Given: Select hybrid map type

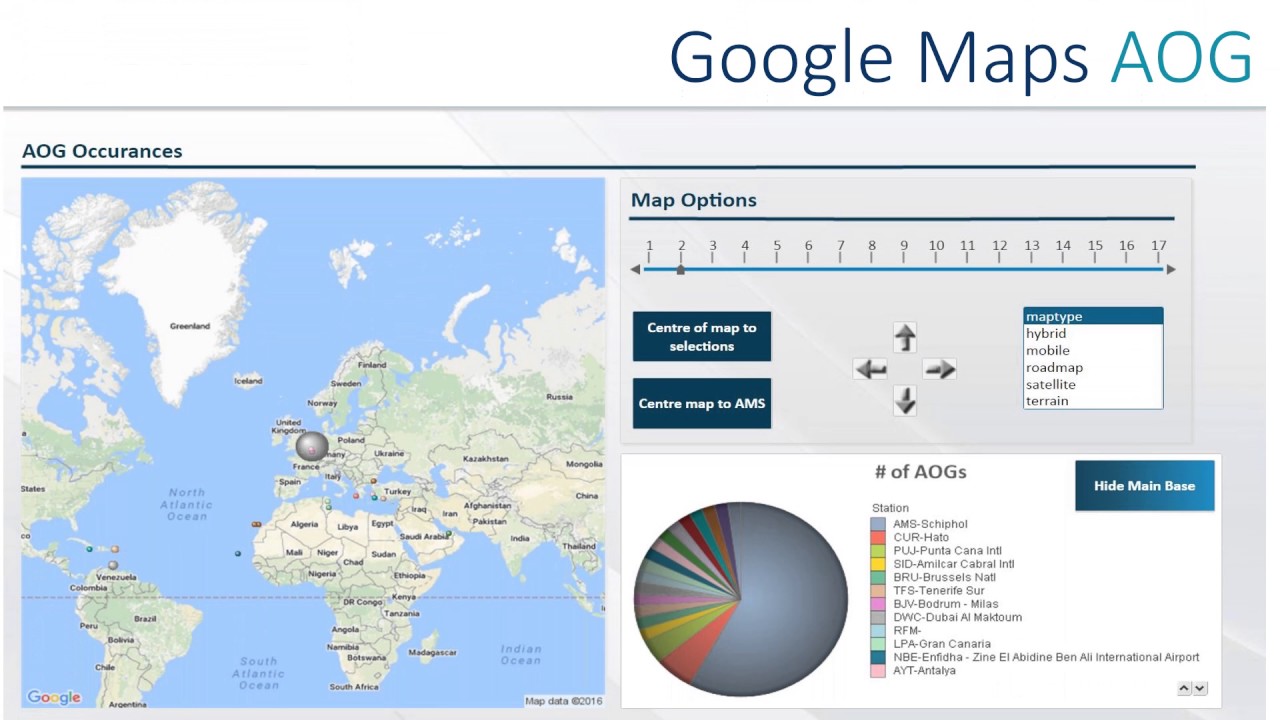Looking at the screenshot, I should tap(1093, 334).
